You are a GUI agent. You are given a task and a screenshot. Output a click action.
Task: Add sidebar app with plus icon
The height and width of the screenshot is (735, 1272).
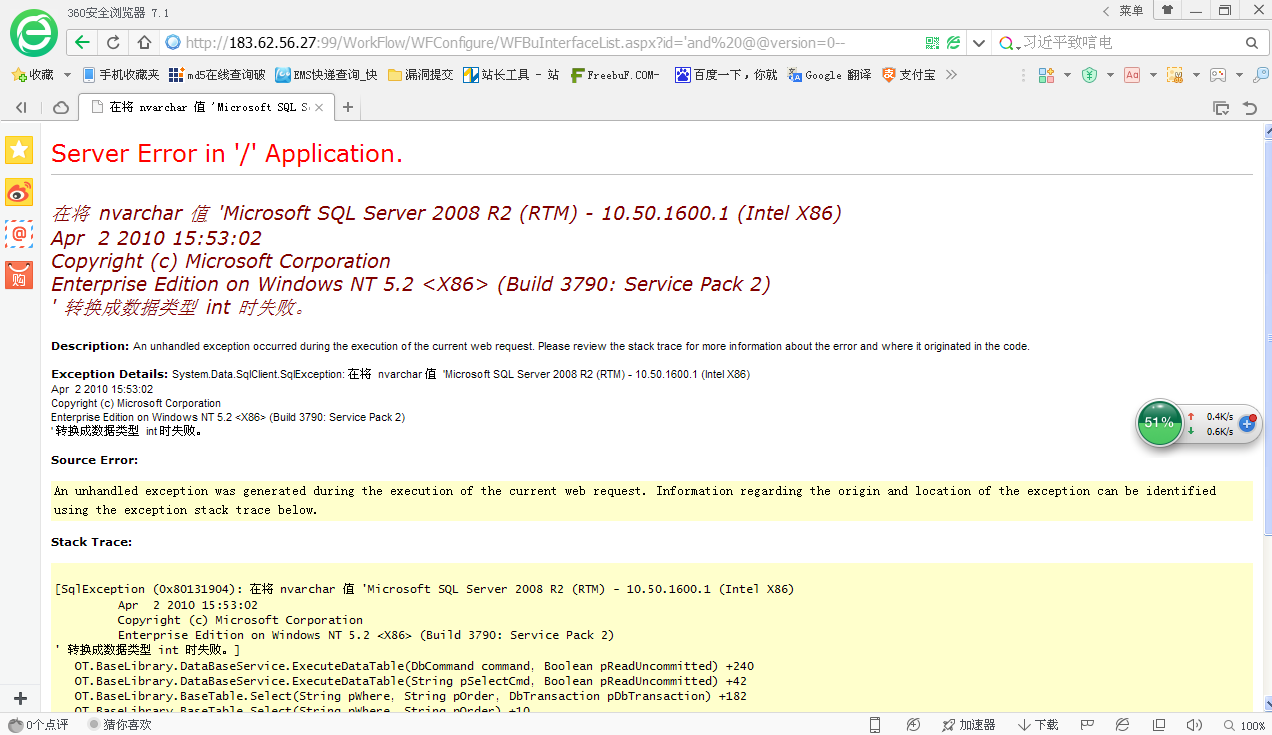click(20, 698)
